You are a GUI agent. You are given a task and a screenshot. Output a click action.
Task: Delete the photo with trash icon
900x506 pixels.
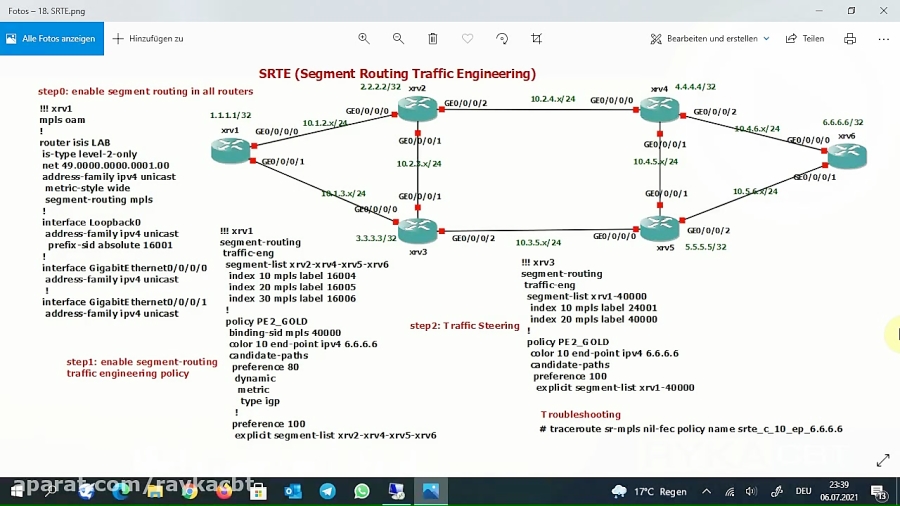tap(433, 38)
